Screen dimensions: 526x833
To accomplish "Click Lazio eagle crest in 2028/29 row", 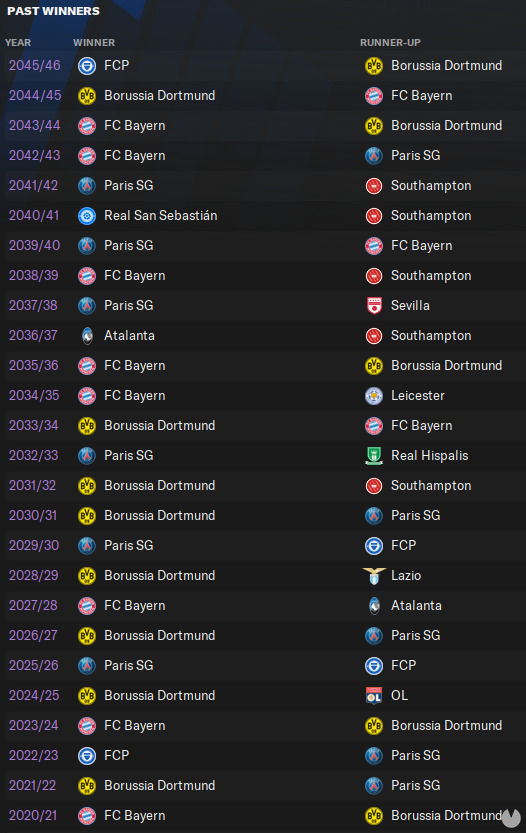I will (x=374, y=576).
